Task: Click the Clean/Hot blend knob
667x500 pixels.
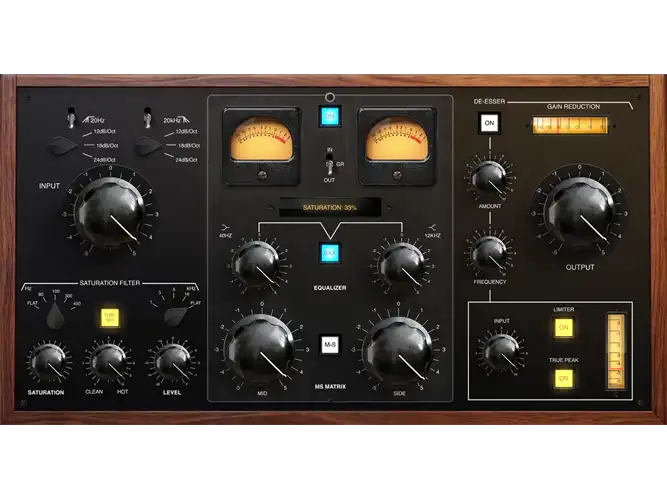Action: 108,362
